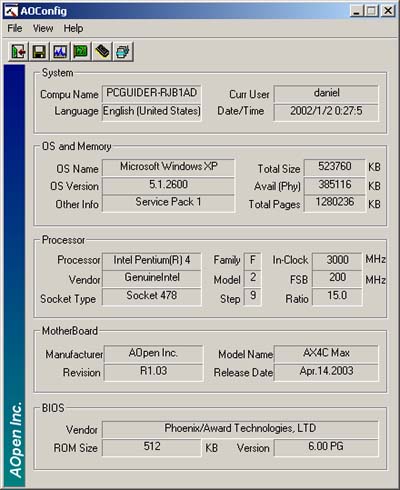This screenshot has height=490, width=400.
Task: Click the Total Pages value 1280236
Action: (335, 203)
